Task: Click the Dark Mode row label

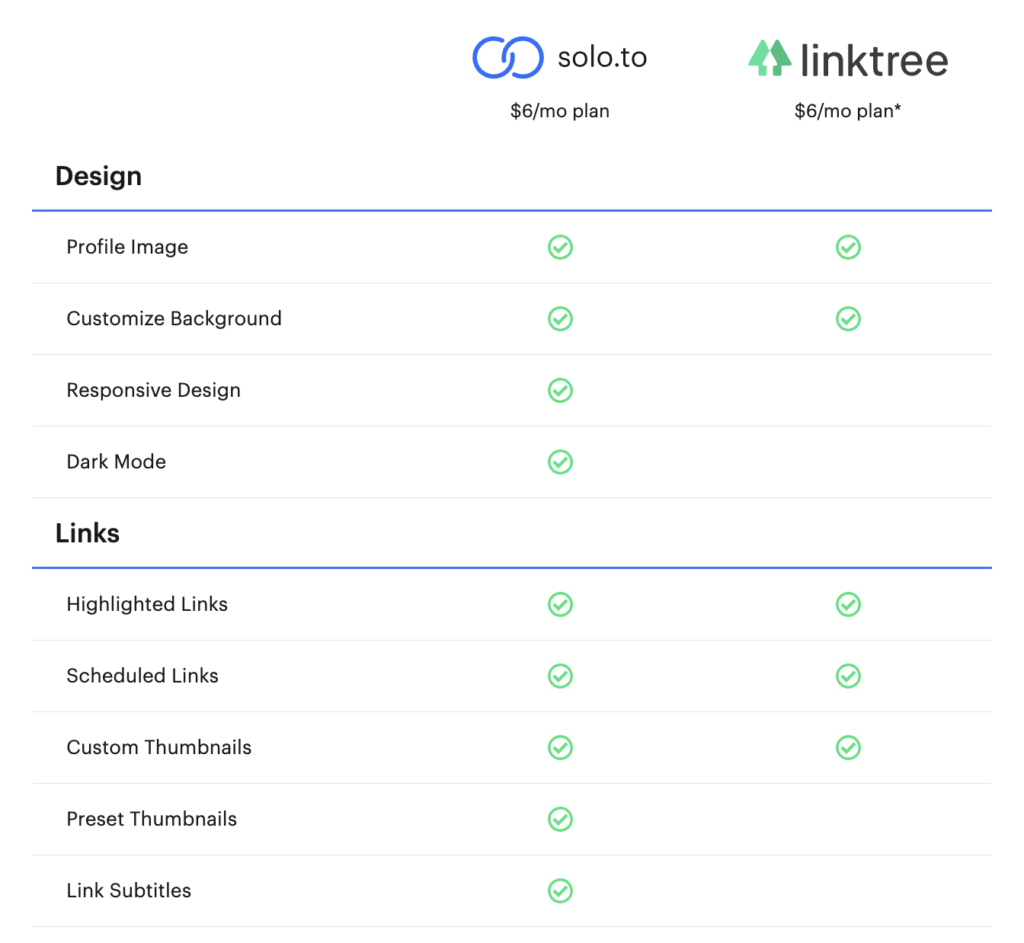Action: point(116,462)
